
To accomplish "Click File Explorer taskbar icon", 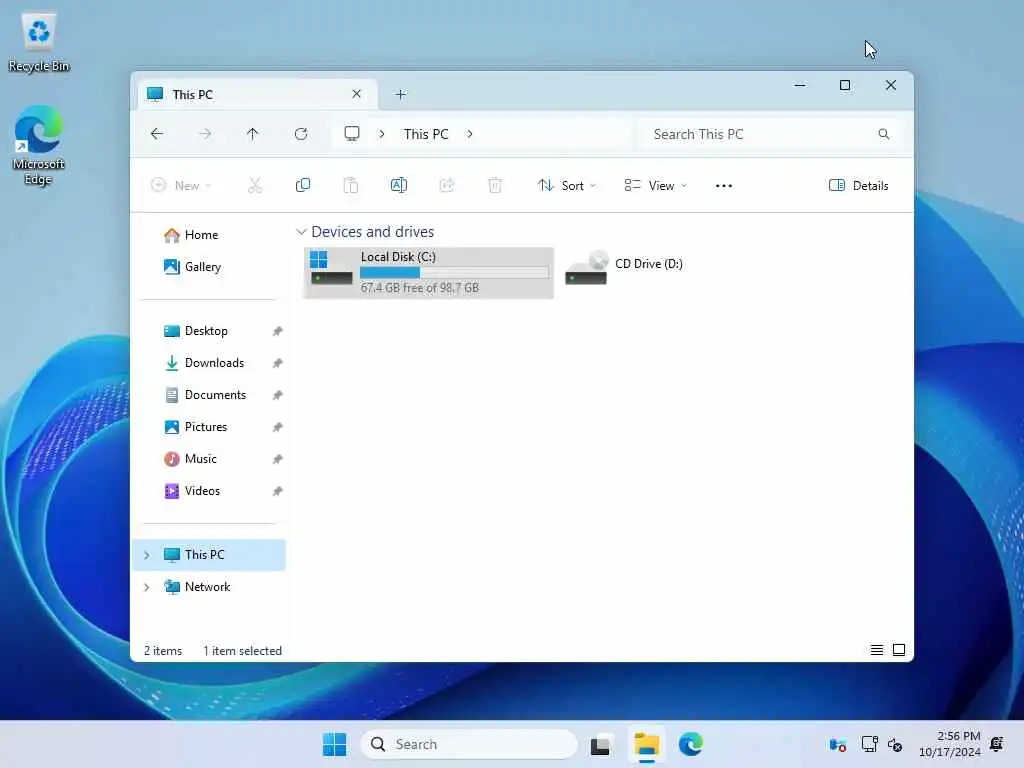I will pos(647,745).
